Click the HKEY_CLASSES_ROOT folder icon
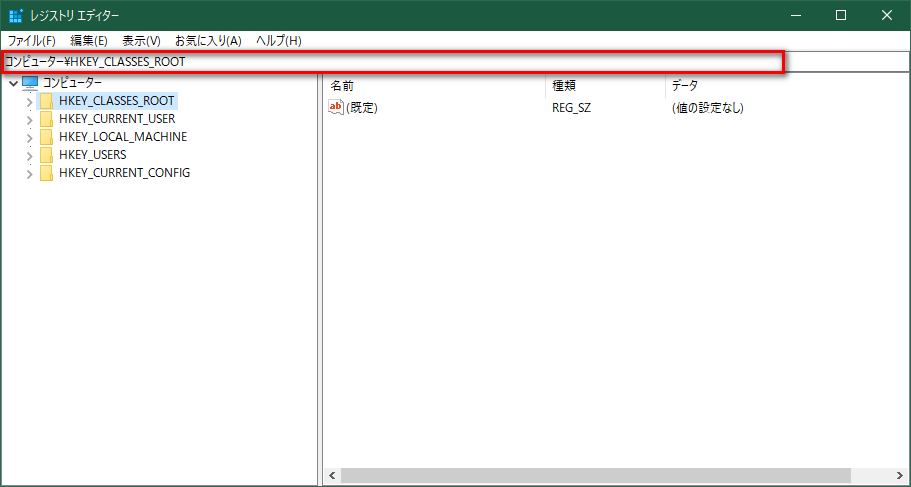911x487 pixels. tap(46, 101)
